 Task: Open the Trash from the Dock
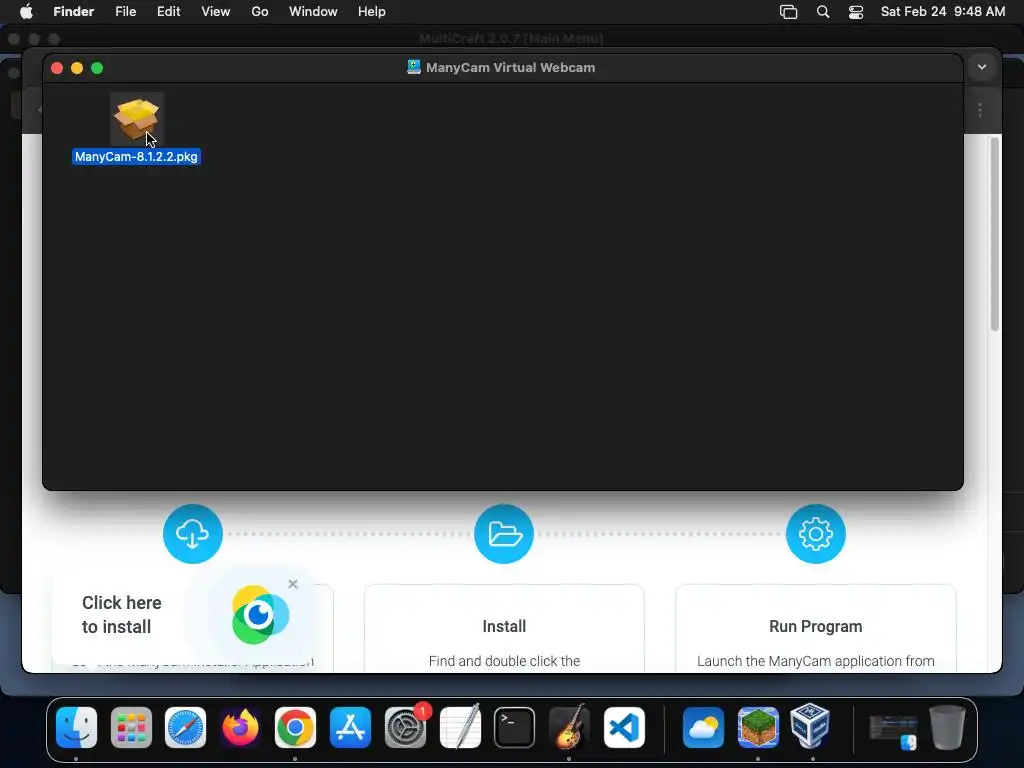point(948,727)
